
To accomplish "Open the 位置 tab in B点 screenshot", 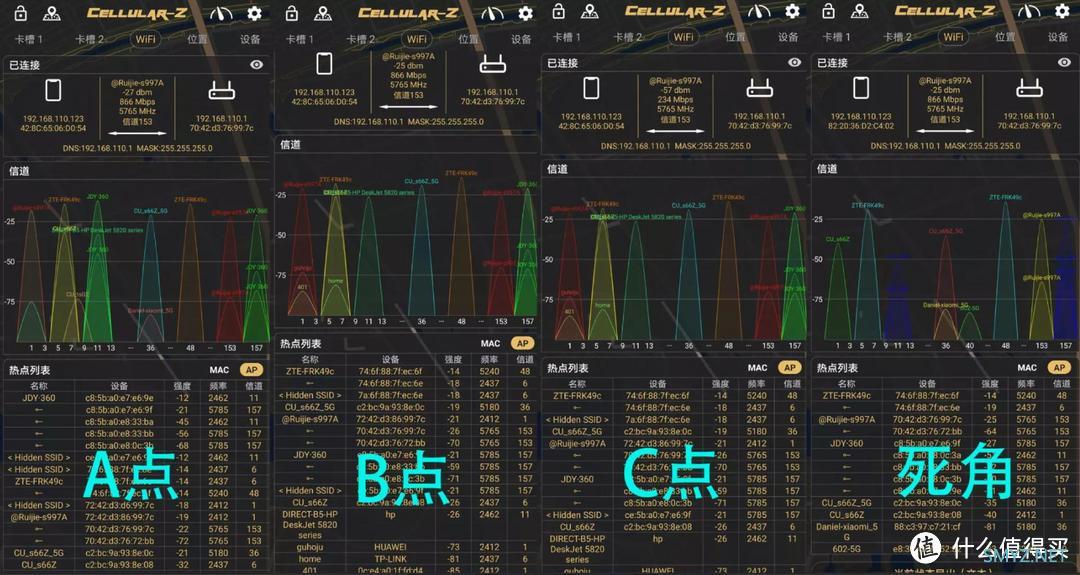I will point(468,39).
